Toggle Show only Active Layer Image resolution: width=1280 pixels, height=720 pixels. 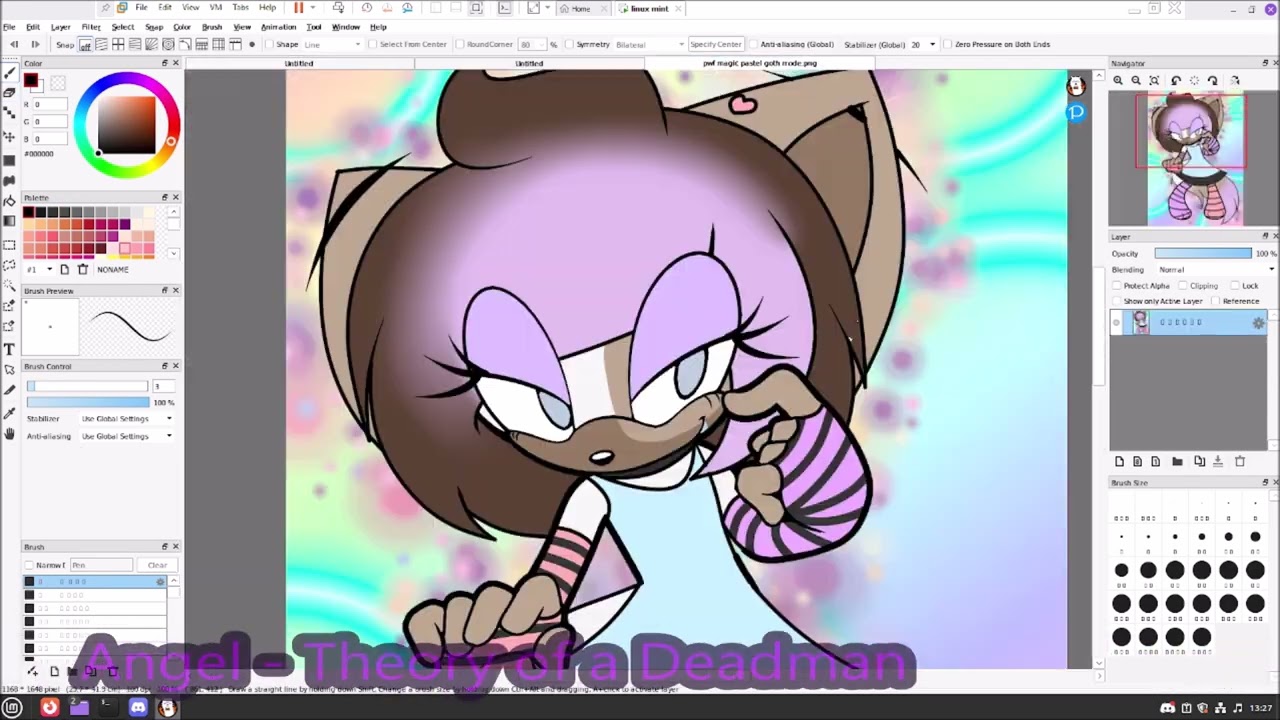coord(1117,301)
